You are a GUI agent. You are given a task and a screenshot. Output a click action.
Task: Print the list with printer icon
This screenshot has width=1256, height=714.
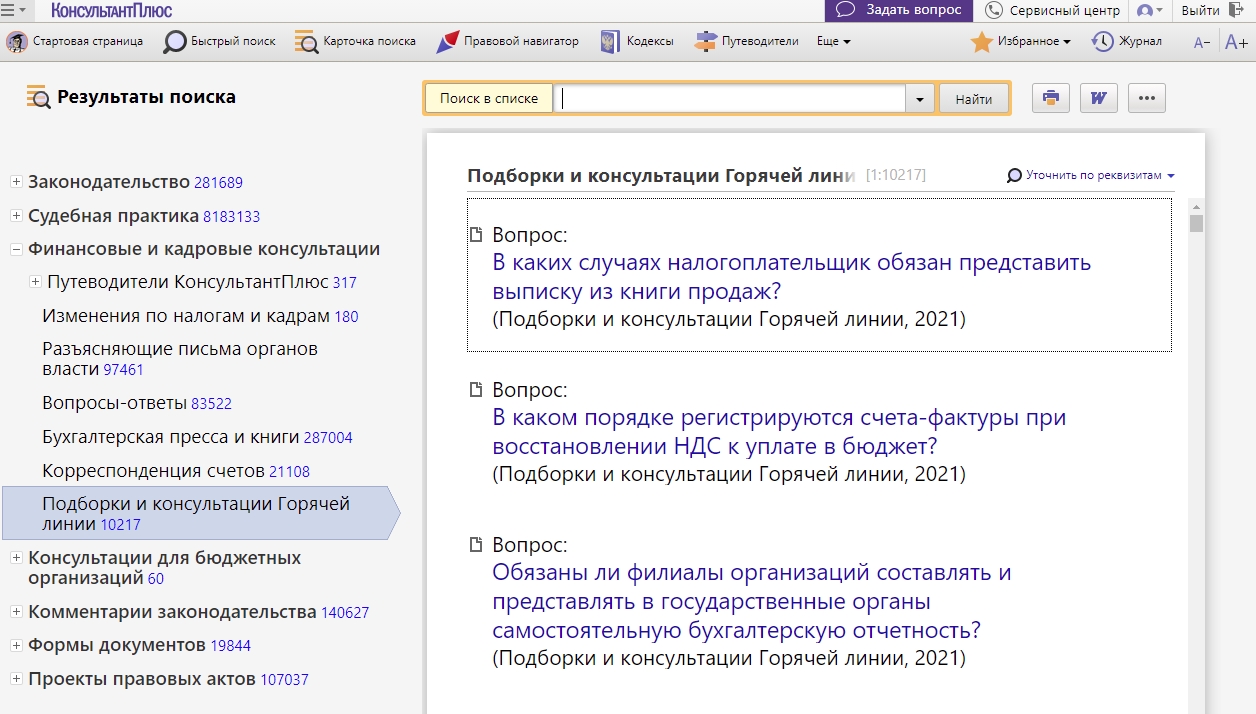point(1051,98)
